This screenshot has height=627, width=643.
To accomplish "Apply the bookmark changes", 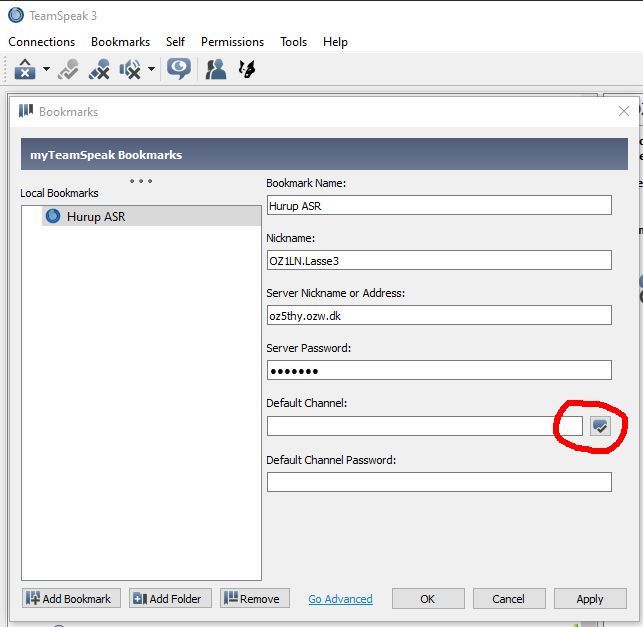I will tap(590, 599).
